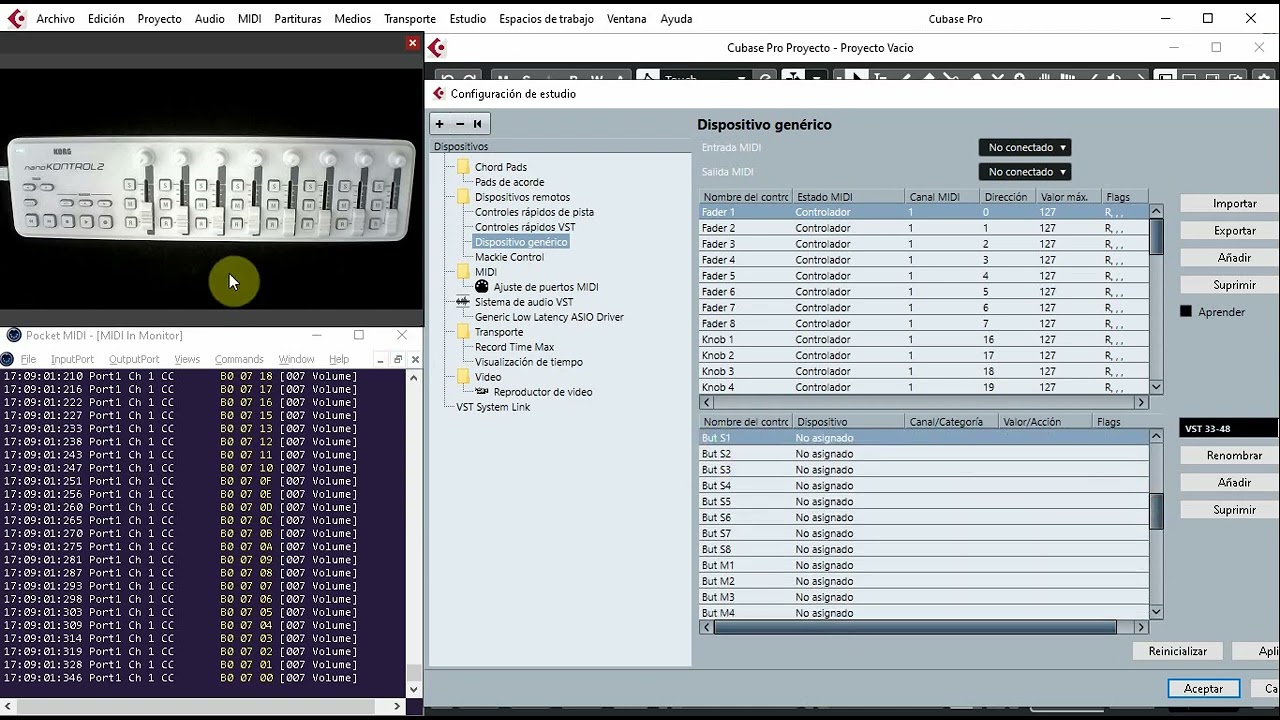The width and height of the screenshot is (1280, 720).
Task: Select the Knob 3 row
Action: [924, 371]
